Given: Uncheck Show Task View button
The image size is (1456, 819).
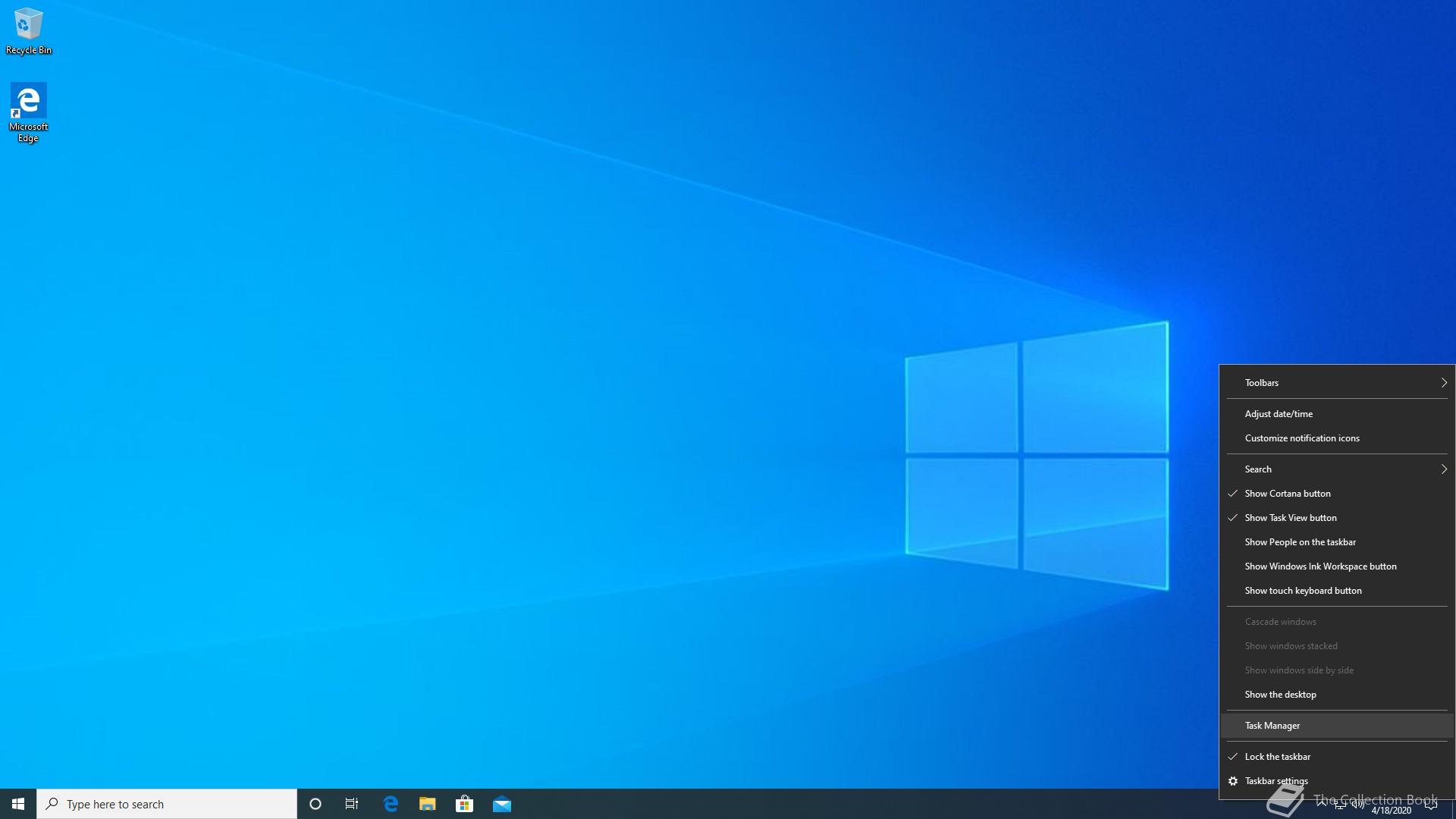Looking at the screenshot, I should 1337,518.
